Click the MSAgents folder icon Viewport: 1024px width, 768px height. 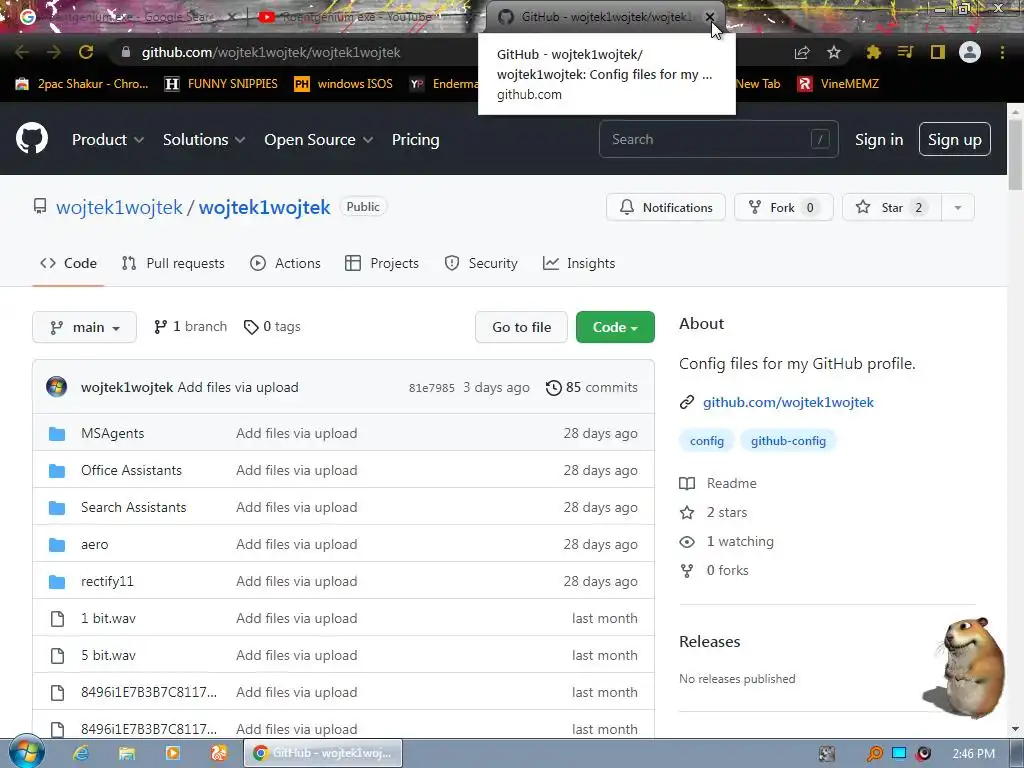click(57, 434)
